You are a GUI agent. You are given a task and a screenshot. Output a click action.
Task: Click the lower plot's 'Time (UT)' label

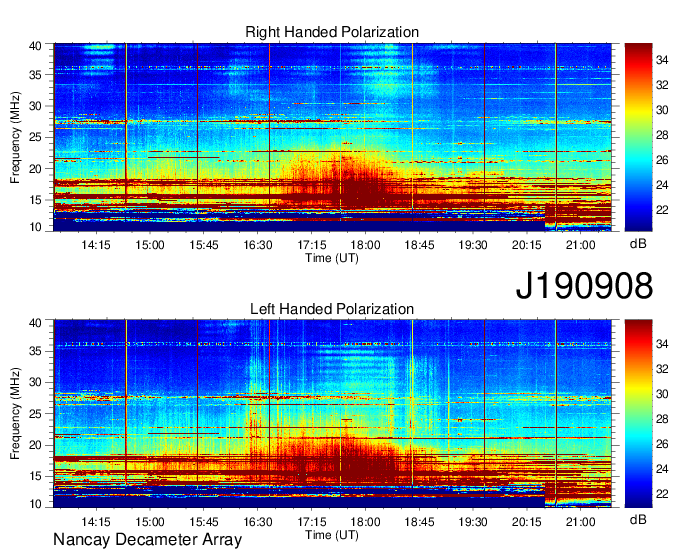tap(332, 535)
